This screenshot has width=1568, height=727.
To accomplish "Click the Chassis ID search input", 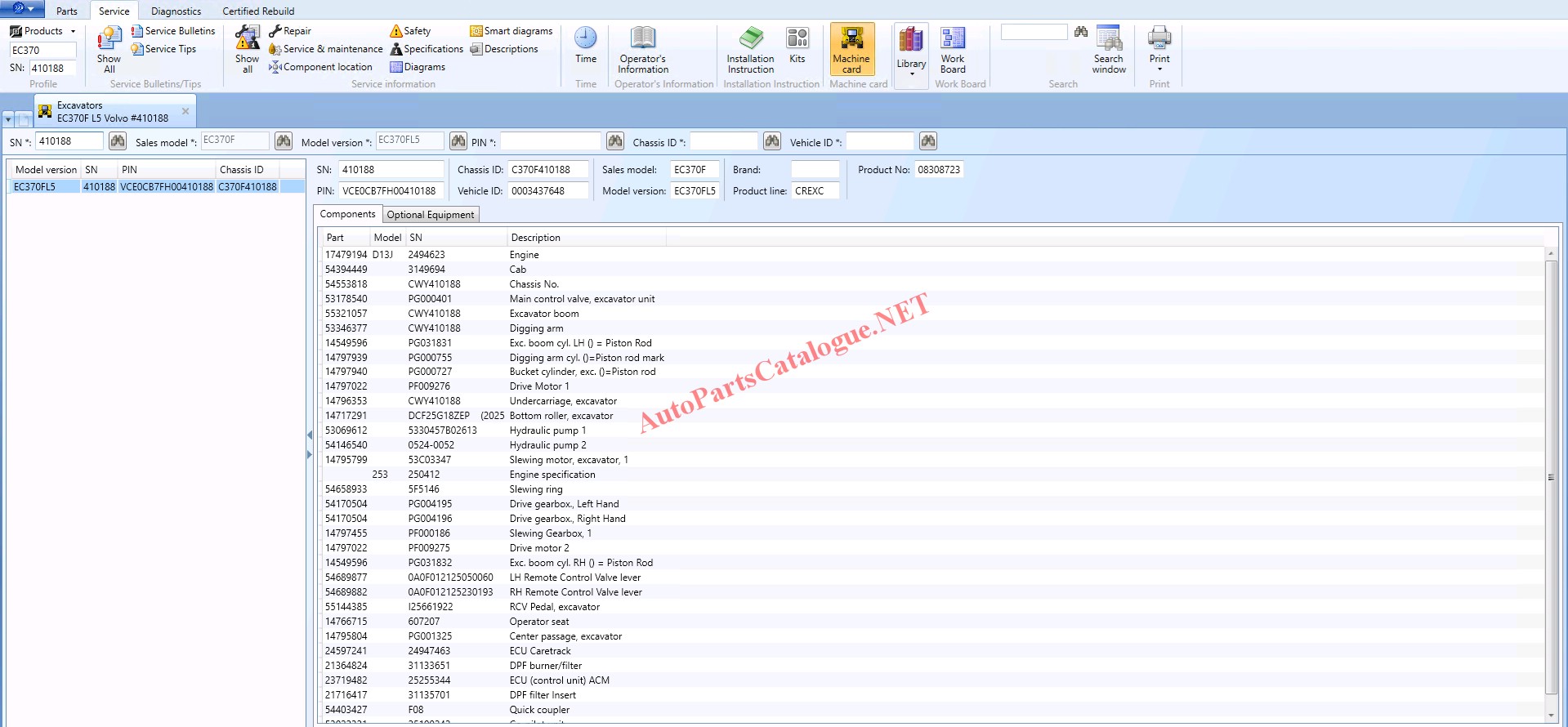I will coord(724,141).
